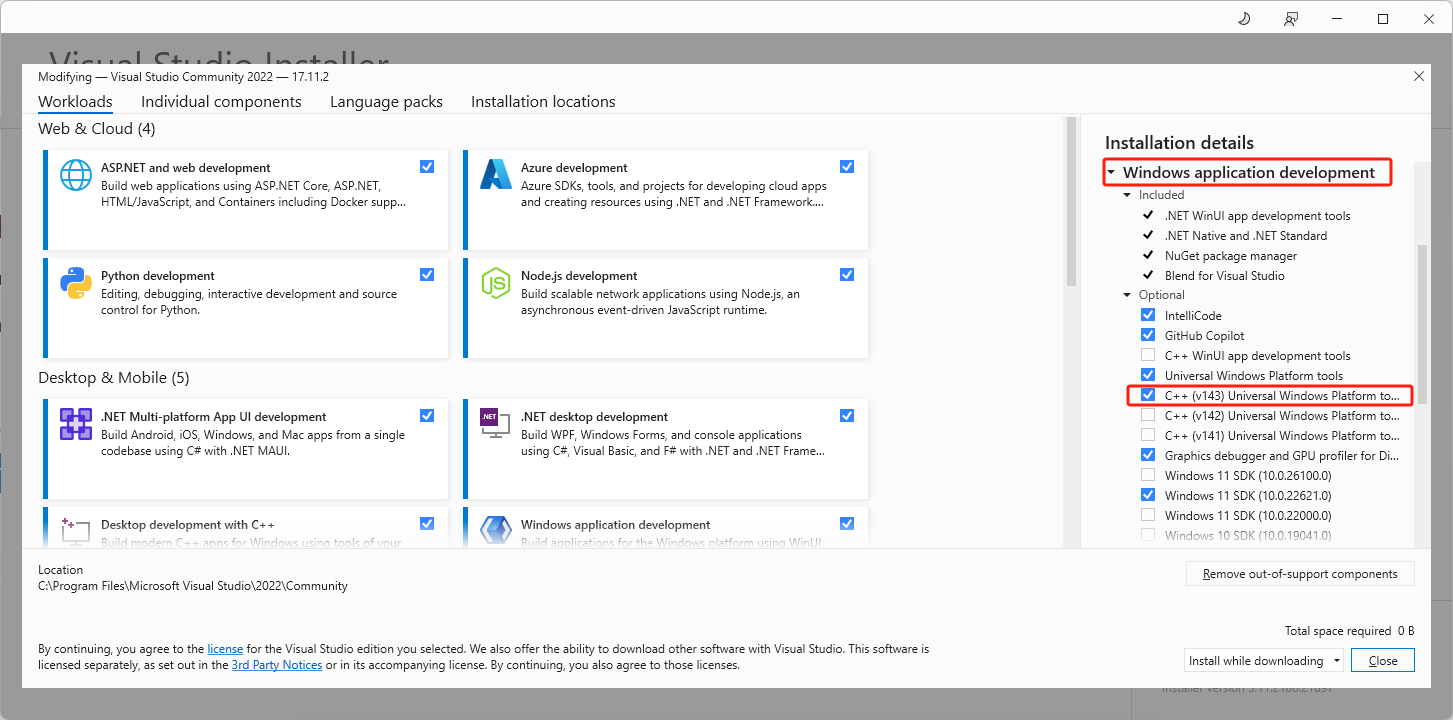Click the Azure development logo icon
The height and width of the screenshot is (720, 1453).
(496, 175)
